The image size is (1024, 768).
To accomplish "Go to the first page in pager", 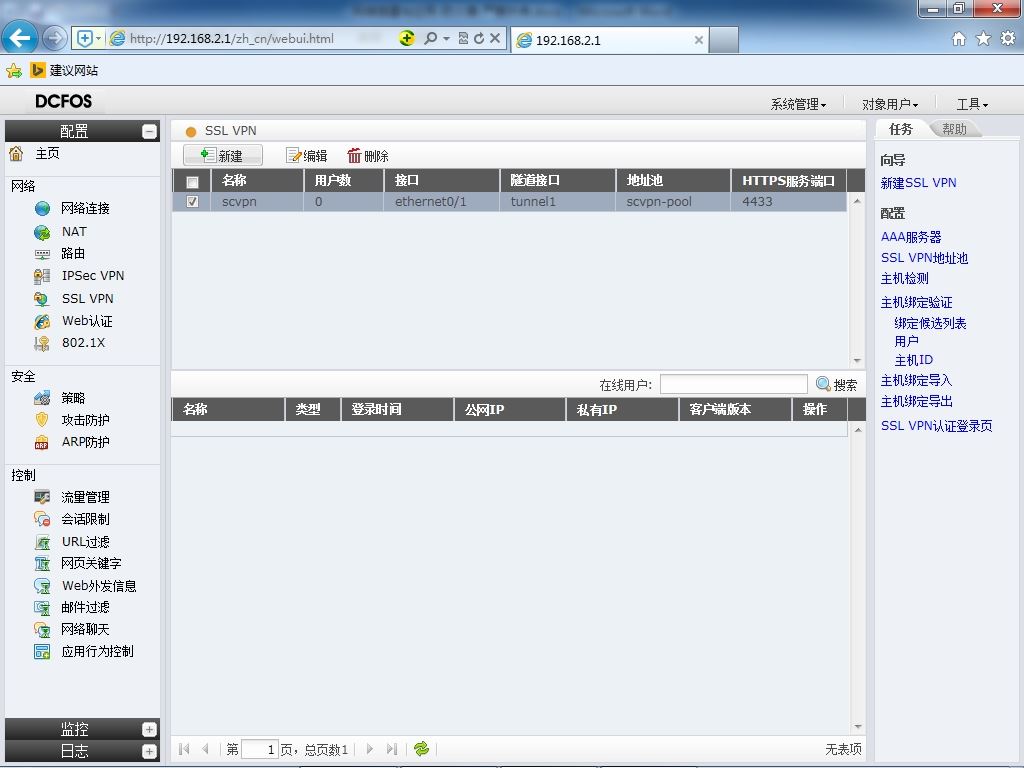I will click(x=184, y=749).
